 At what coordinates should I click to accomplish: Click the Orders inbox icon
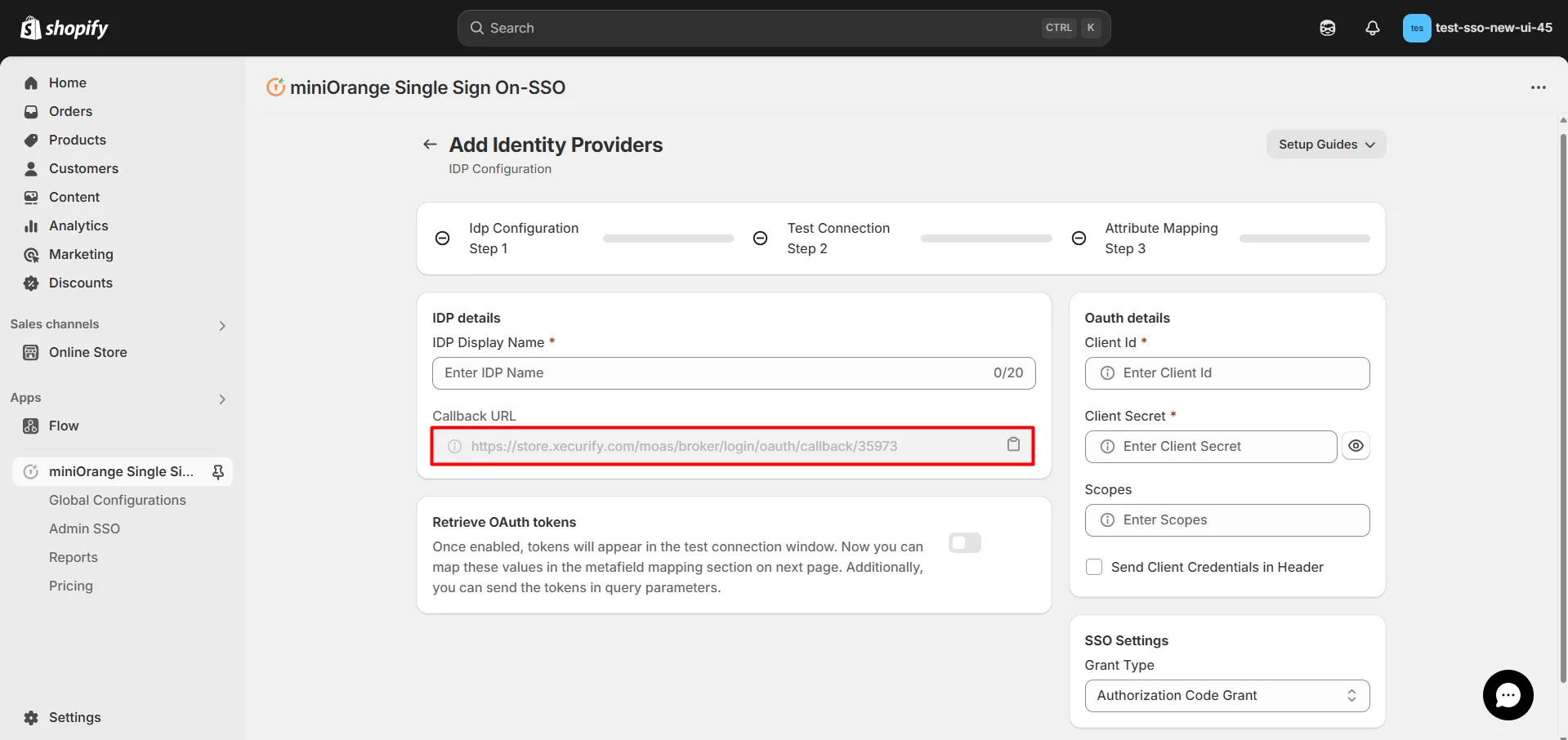coord(31,111)
